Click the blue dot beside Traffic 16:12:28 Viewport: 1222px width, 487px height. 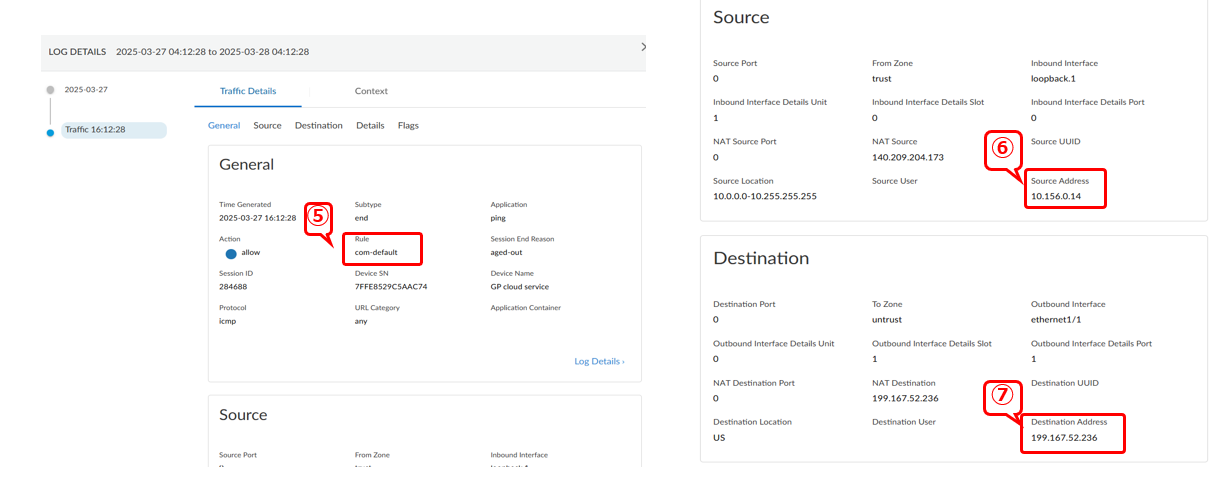50,131
